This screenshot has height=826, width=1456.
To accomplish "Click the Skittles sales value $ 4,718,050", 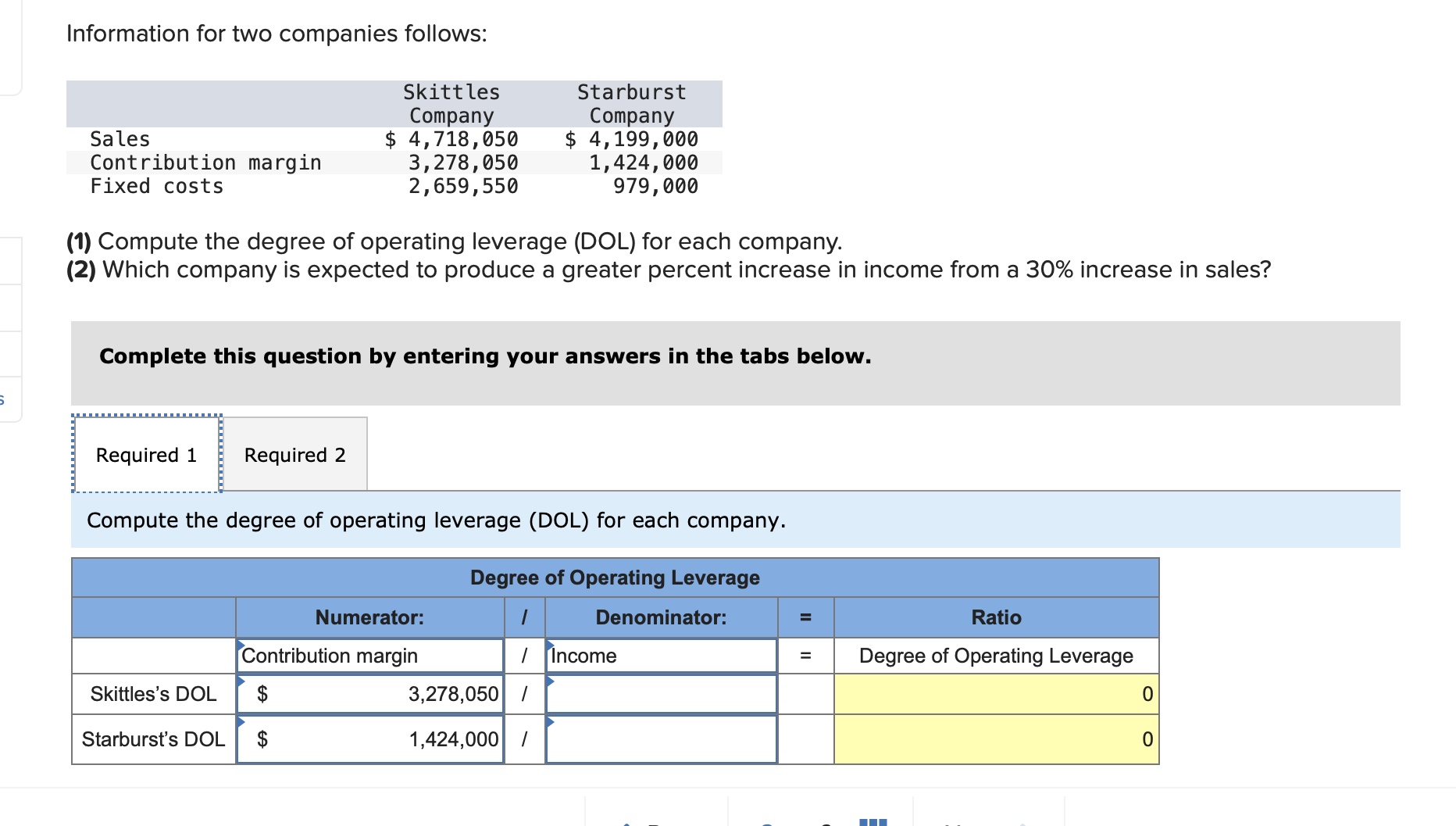I will [451, 139].
